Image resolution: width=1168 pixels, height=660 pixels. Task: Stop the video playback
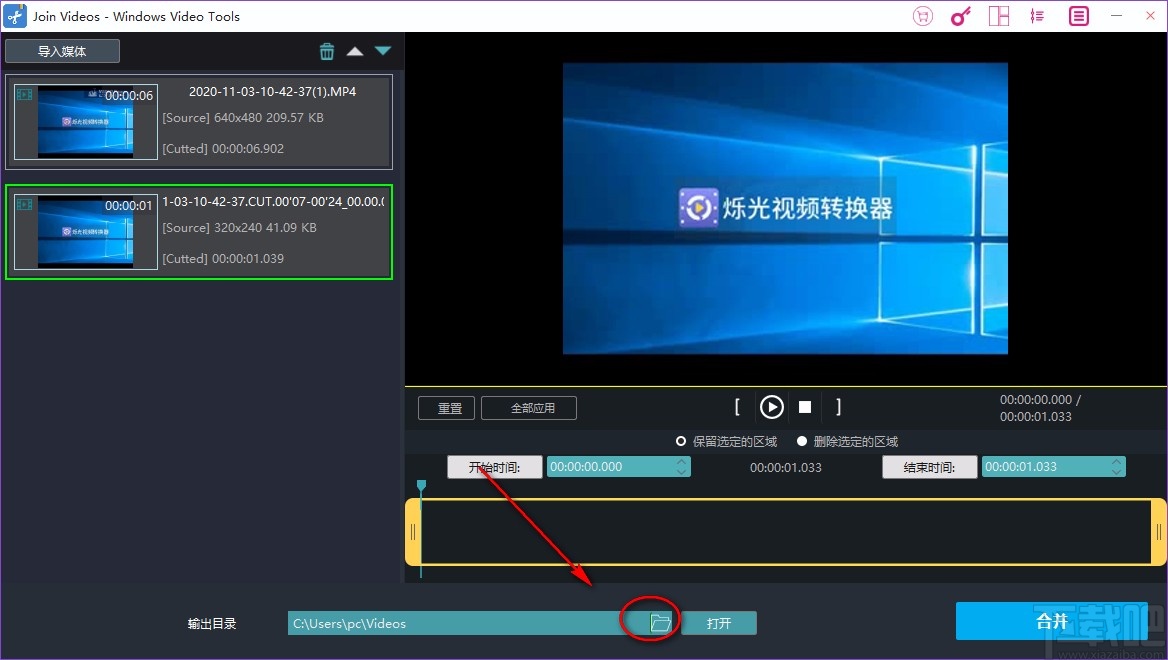click(x=805, y=407)
